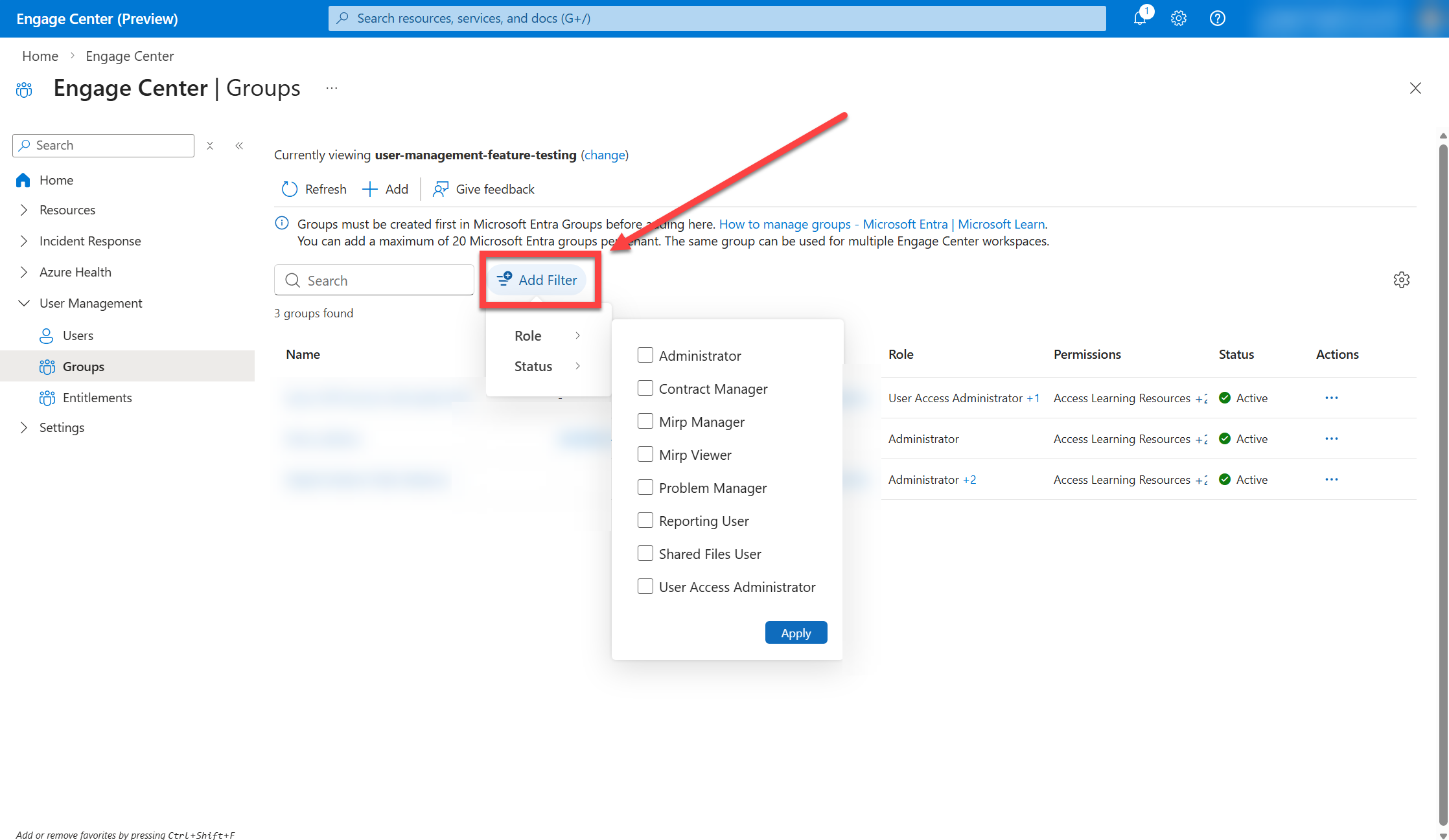Click Engage Center in the breadcrumb
The width and height of the screenshot is (1449, 840).
pos(130,56)
